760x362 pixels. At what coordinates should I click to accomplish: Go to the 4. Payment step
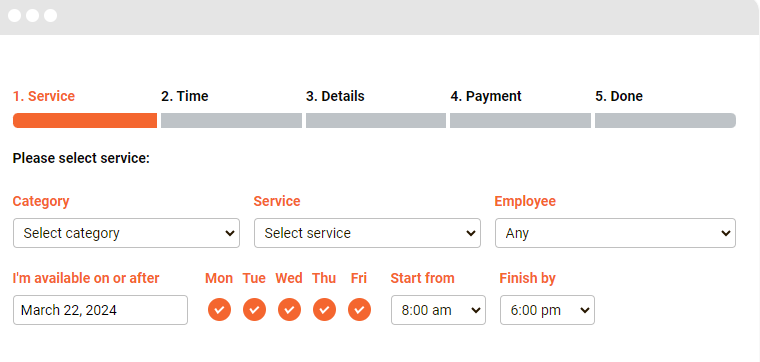486,96
